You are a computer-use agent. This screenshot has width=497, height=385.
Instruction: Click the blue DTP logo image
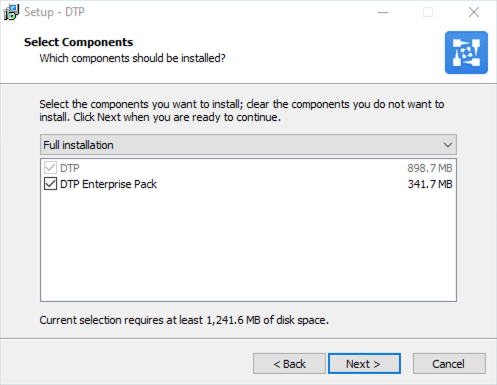coord(466,52)
